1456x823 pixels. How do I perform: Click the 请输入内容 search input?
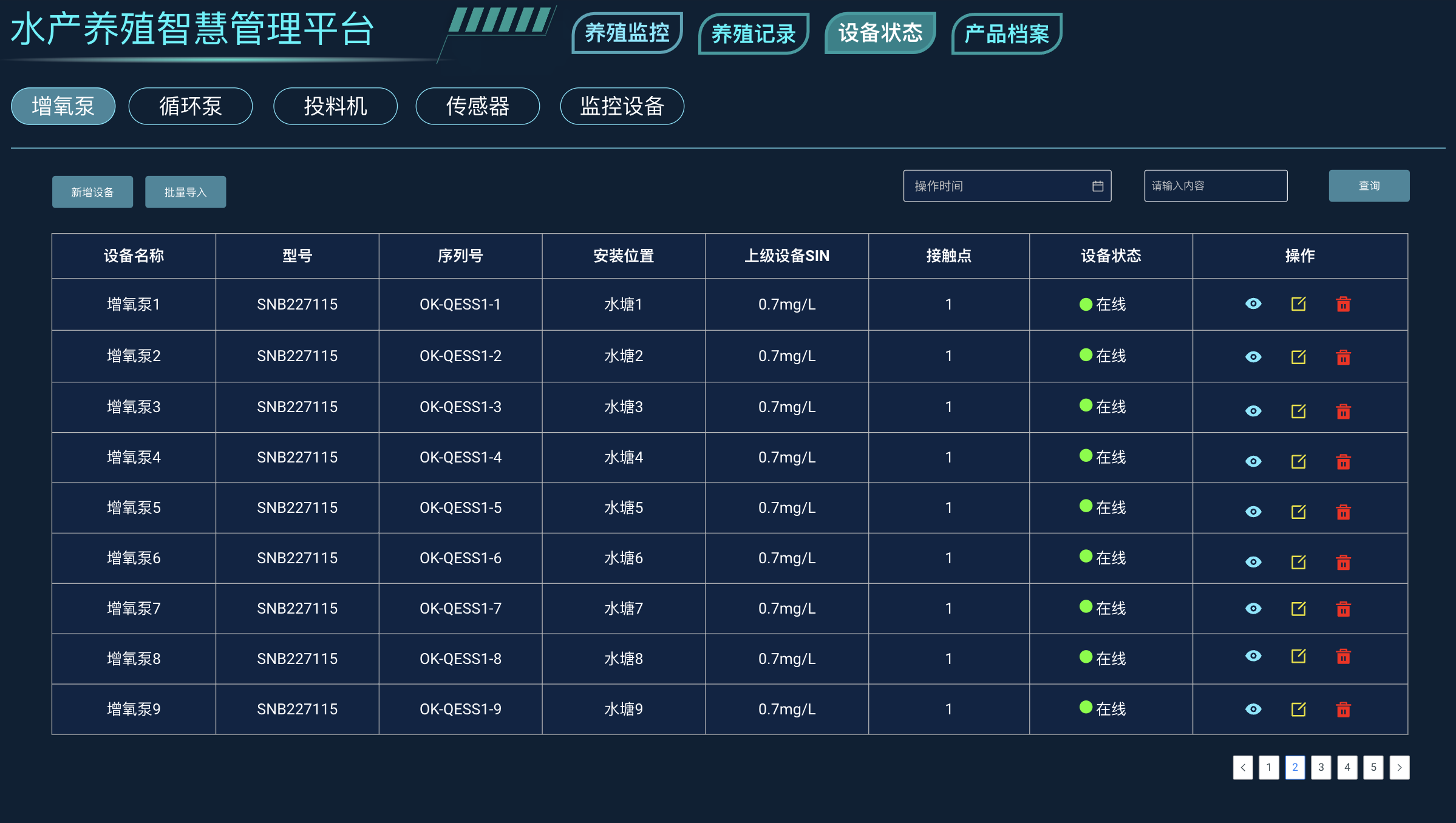pos(1215,186)
